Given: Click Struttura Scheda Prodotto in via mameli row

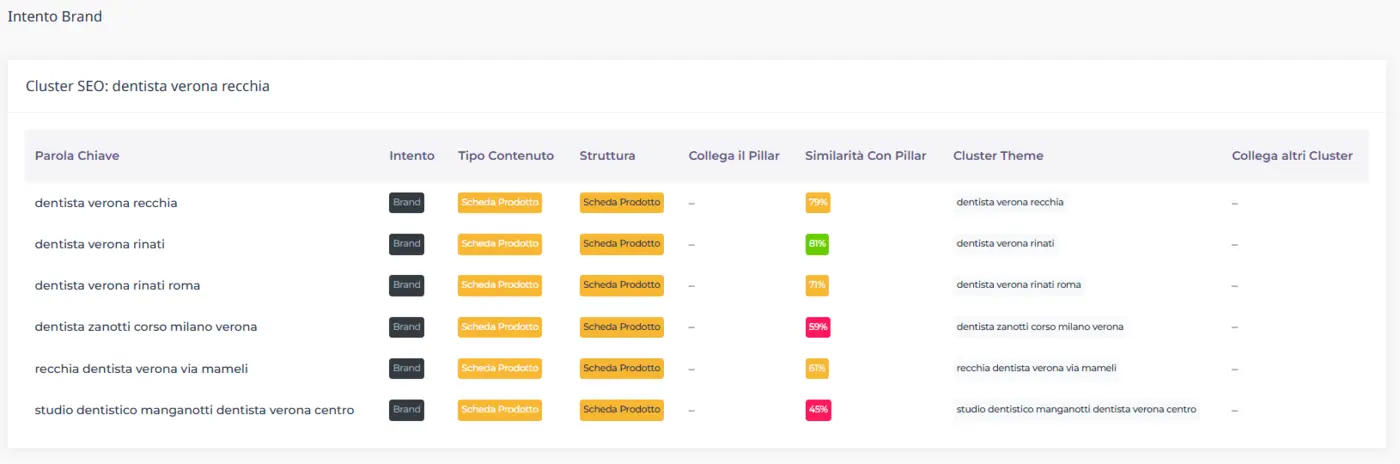Looking at the screenshot, I should (622, 368).
